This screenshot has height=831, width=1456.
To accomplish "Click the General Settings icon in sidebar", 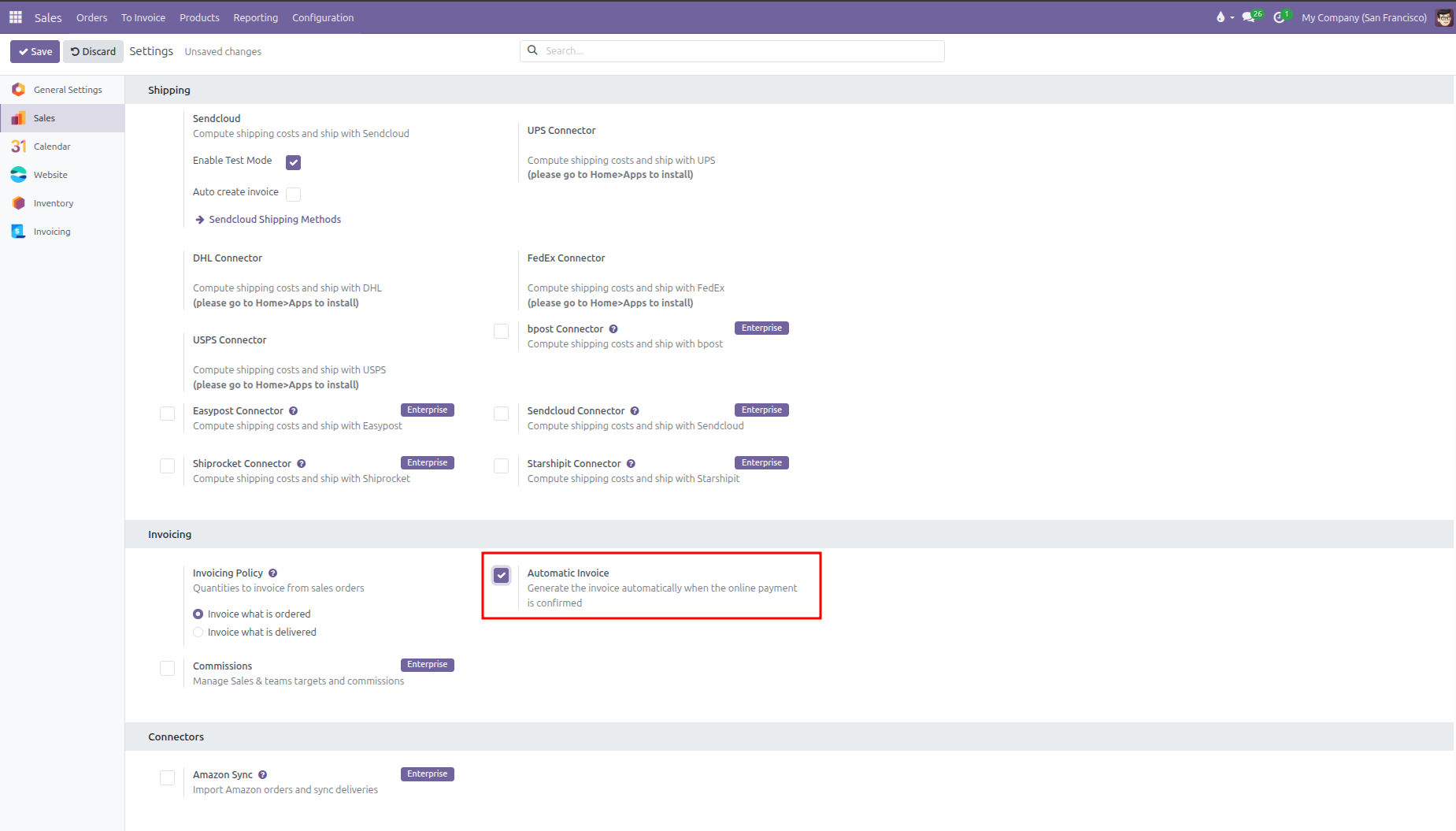I will (x=18, y=90).
